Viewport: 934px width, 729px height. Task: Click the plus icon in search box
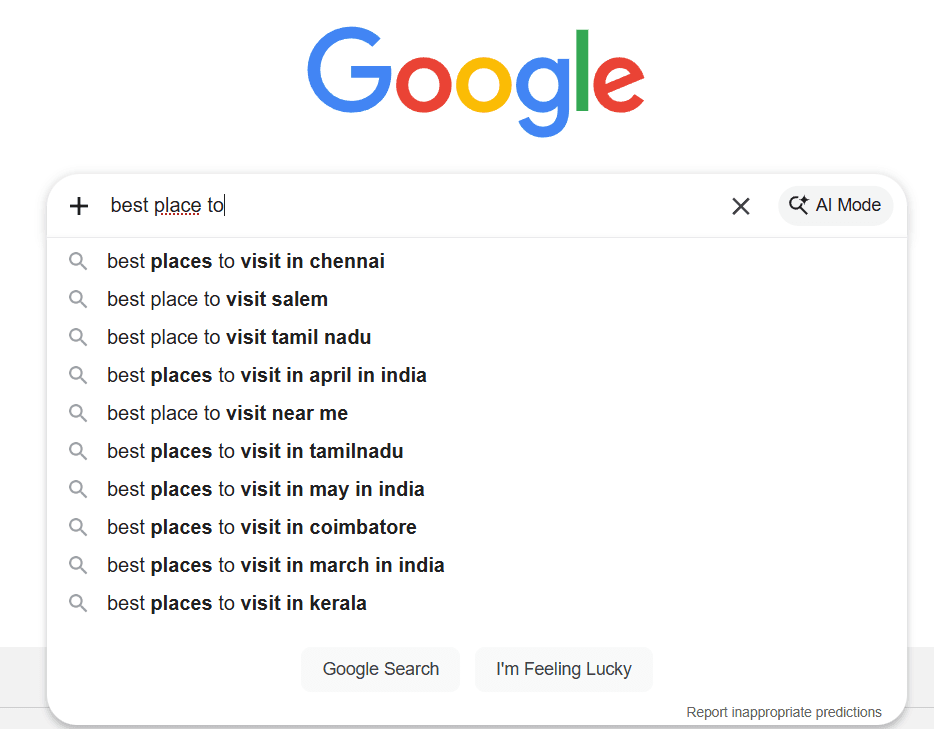(x=79, y=206)
